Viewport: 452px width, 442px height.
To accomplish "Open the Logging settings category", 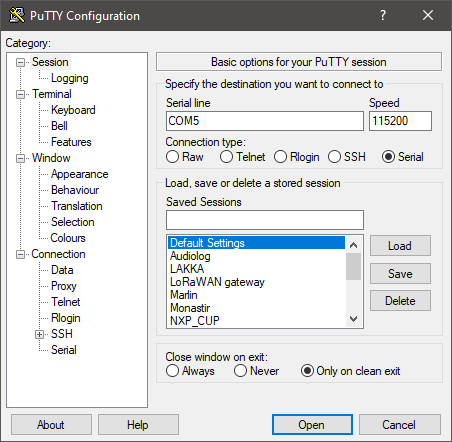I will coord(69,78).
